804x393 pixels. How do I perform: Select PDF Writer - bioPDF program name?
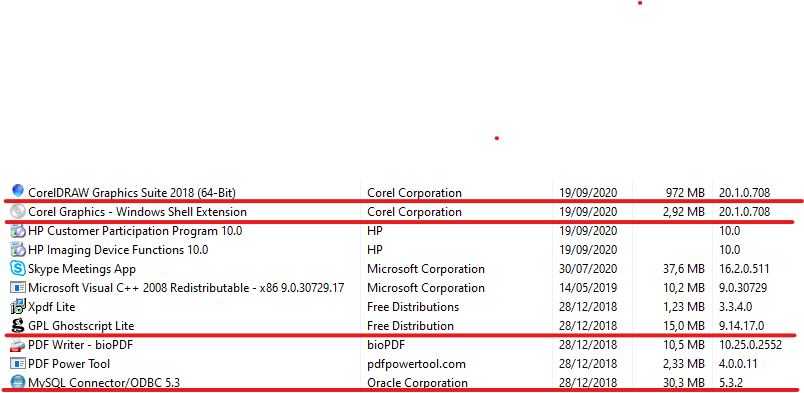(x=81, y=345)
